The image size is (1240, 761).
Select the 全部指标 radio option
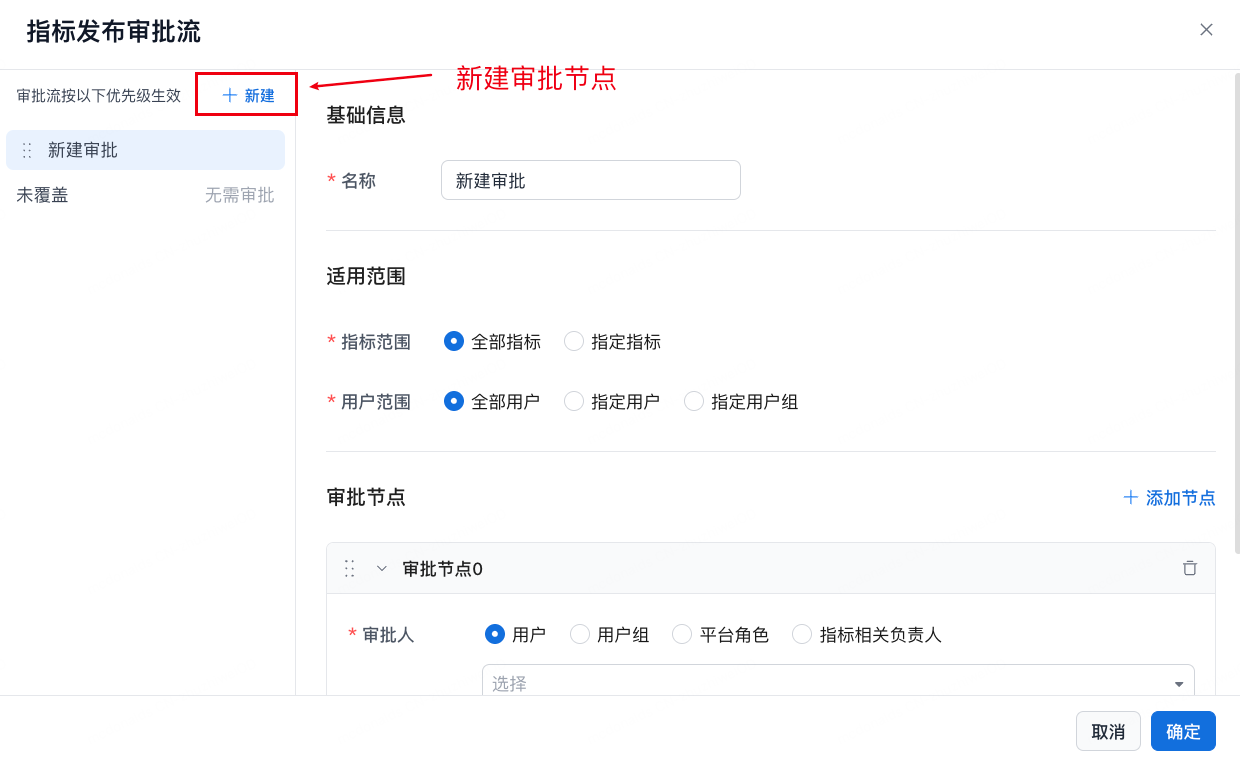[x=454, y=341]
